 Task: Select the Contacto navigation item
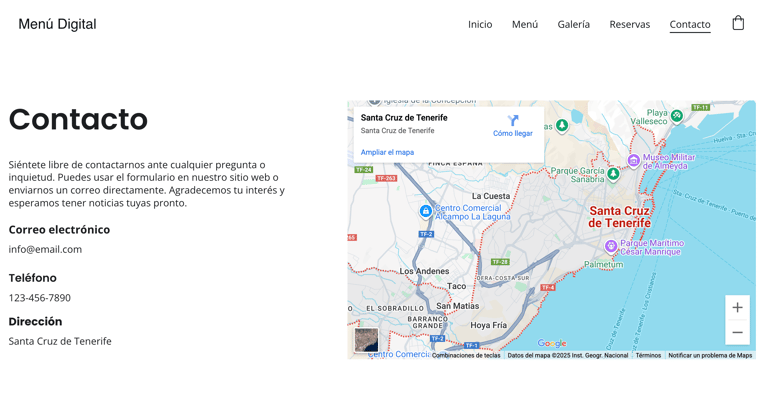[x=690, y=24]
